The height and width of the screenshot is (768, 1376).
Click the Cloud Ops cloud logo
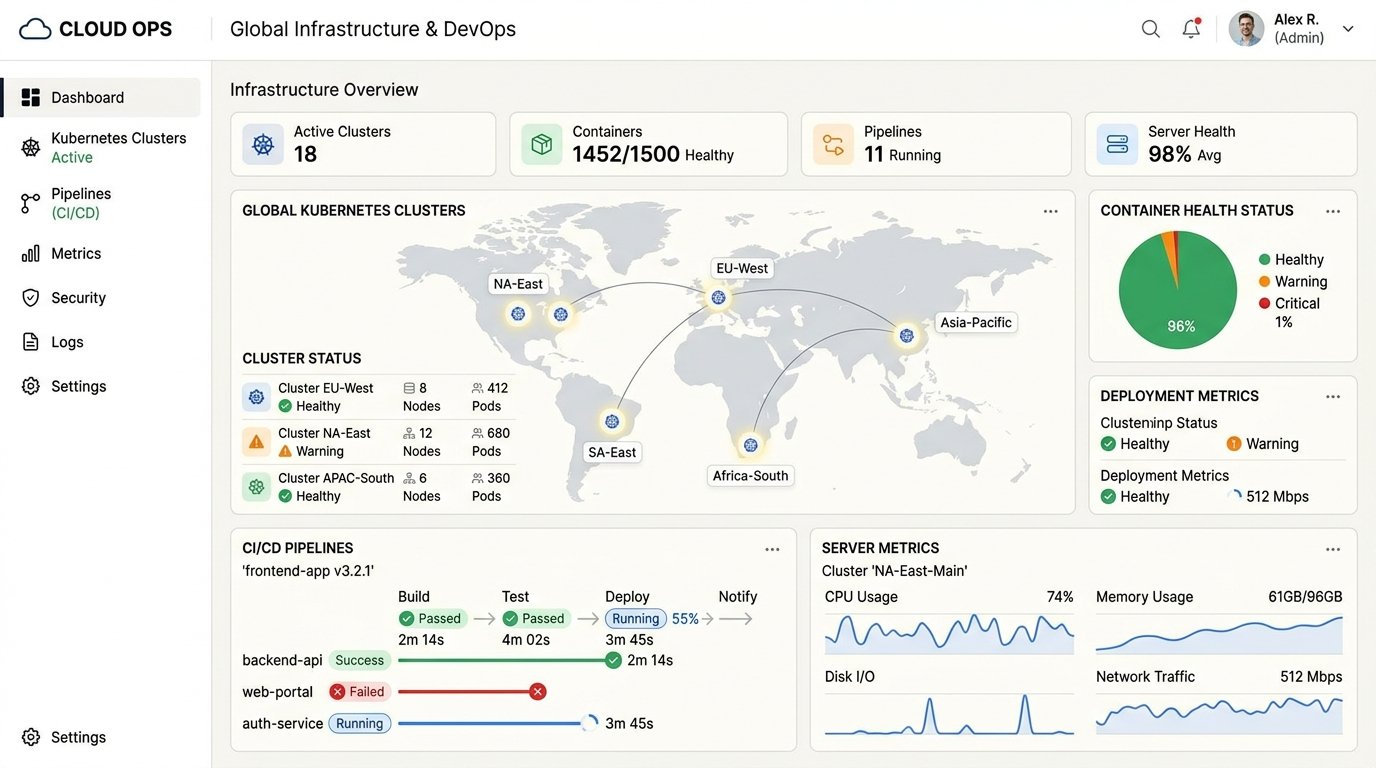[35, 29]
